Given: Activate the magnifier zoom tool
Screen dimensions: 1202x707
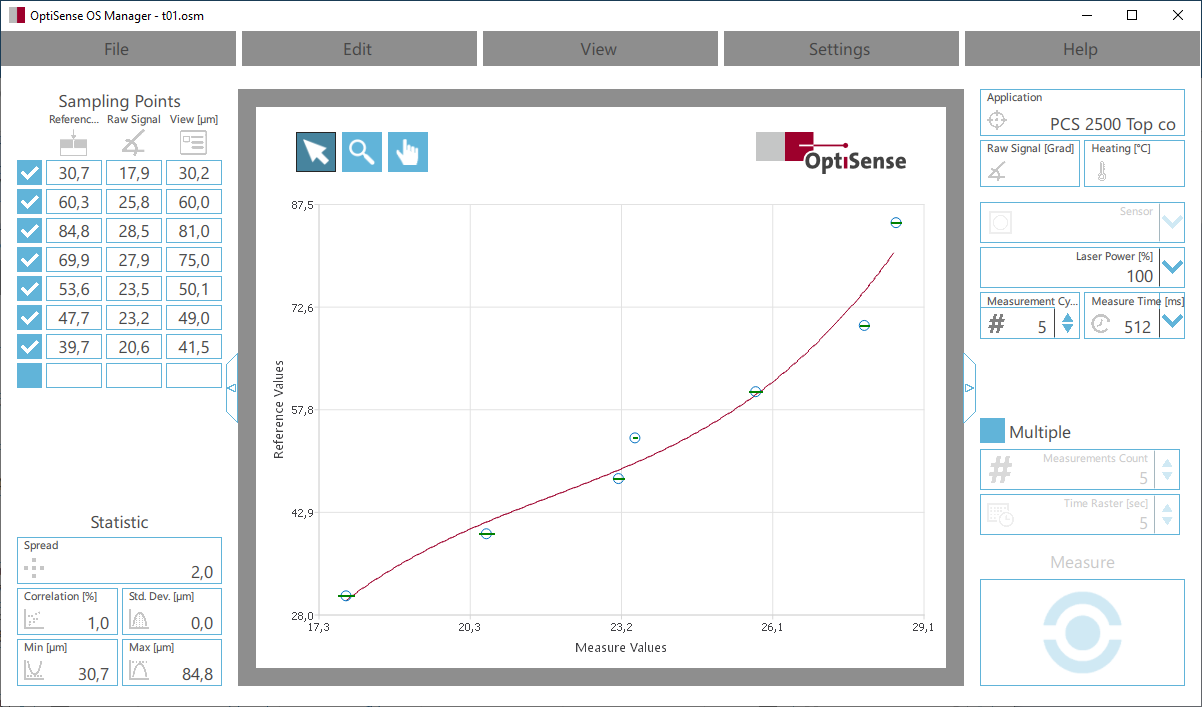Looking at the screenshot, I should pos(362,152).
